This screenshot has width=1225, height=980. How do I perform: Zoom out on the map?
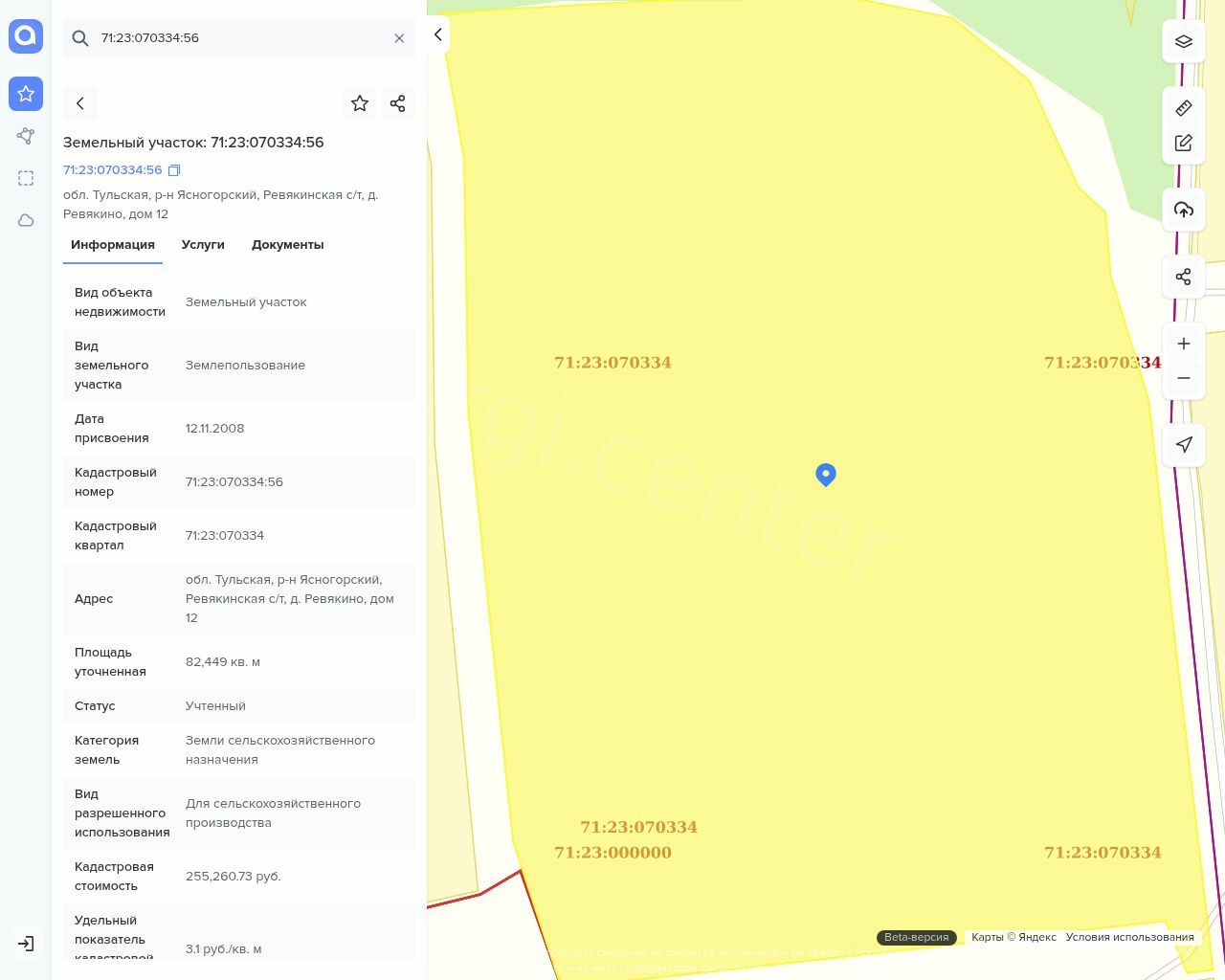(x=1184, y=378)
